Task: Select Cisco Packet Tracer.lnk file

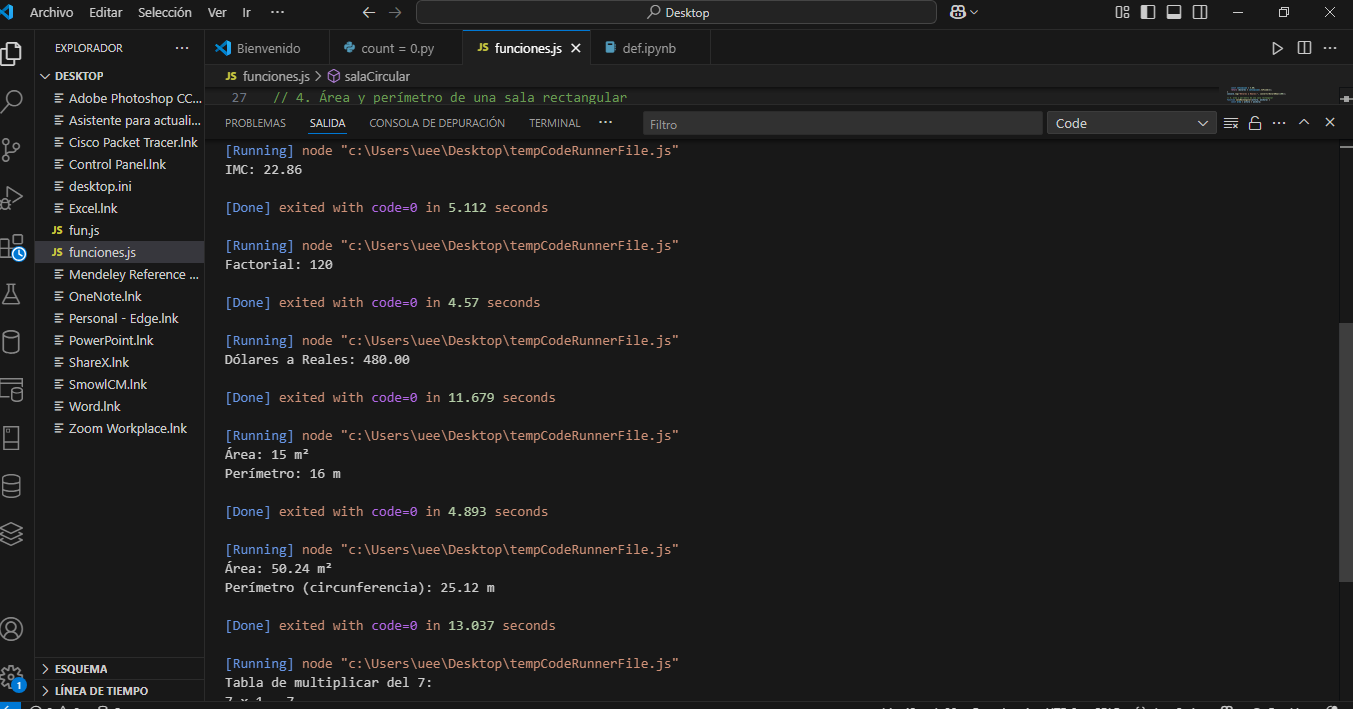Action: click(119, 142)
